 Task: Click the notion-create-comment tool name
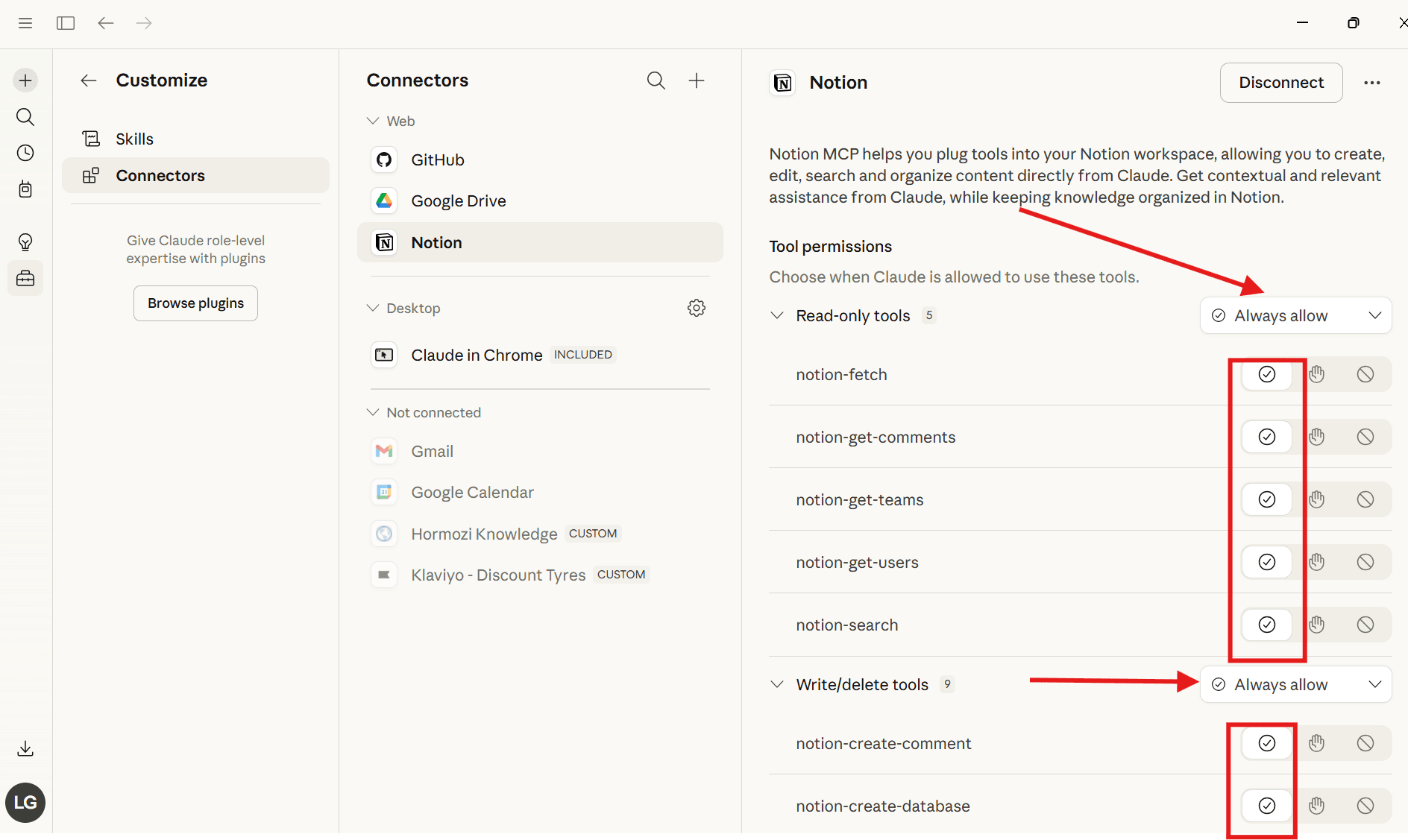point(883,744)
